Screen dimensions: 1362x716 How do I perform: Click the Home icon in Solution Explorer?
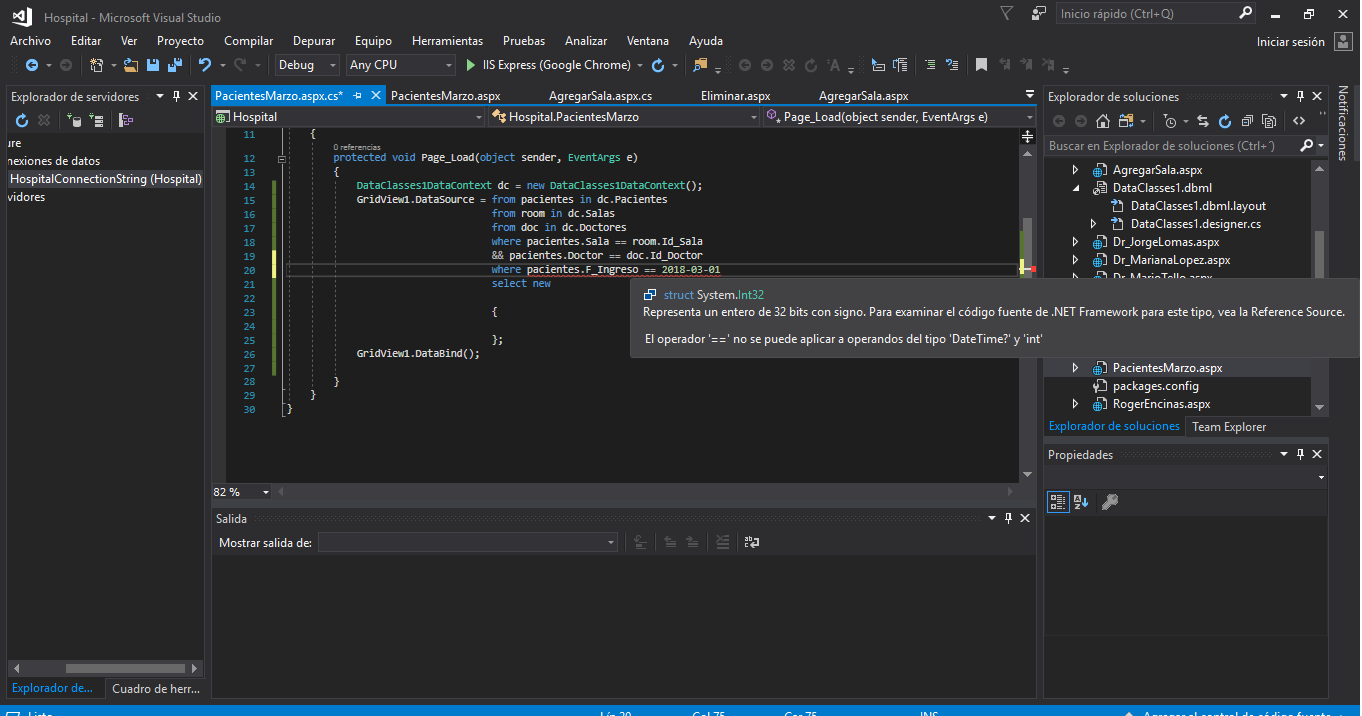point(1102,121)
